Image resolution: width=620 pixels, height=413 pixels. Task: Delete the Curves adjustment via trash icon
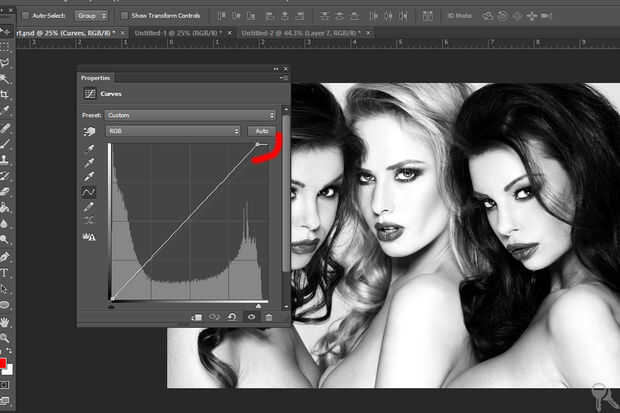tap(269, 316)
